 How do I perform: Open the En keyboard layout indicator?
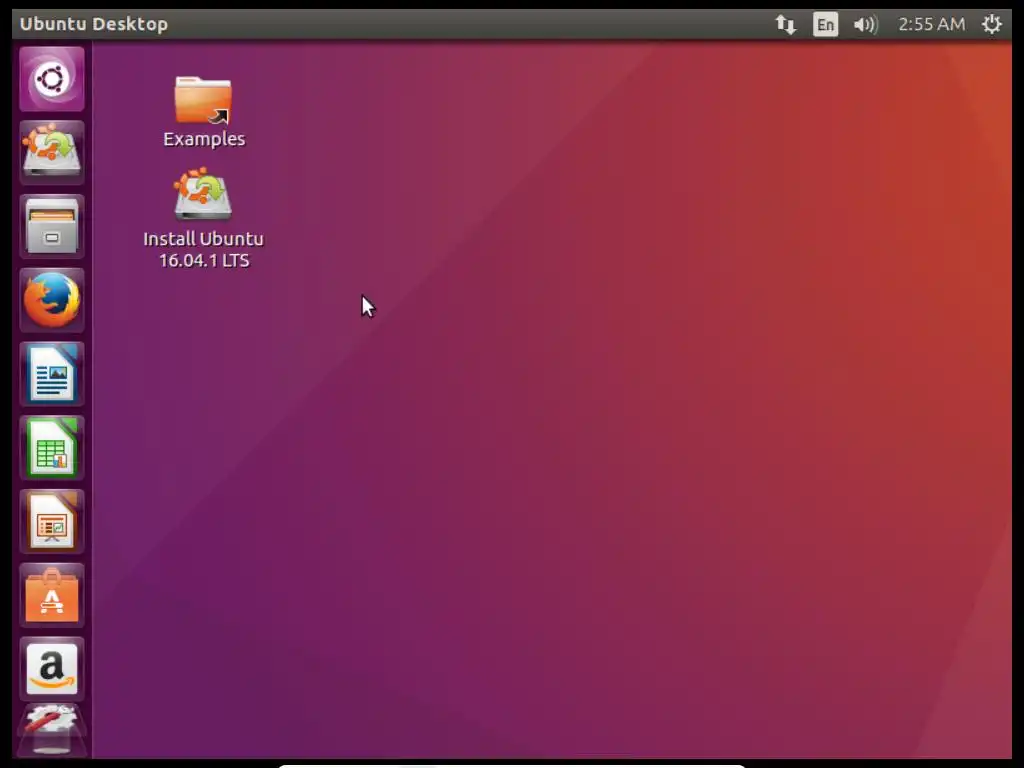(825, 25)
